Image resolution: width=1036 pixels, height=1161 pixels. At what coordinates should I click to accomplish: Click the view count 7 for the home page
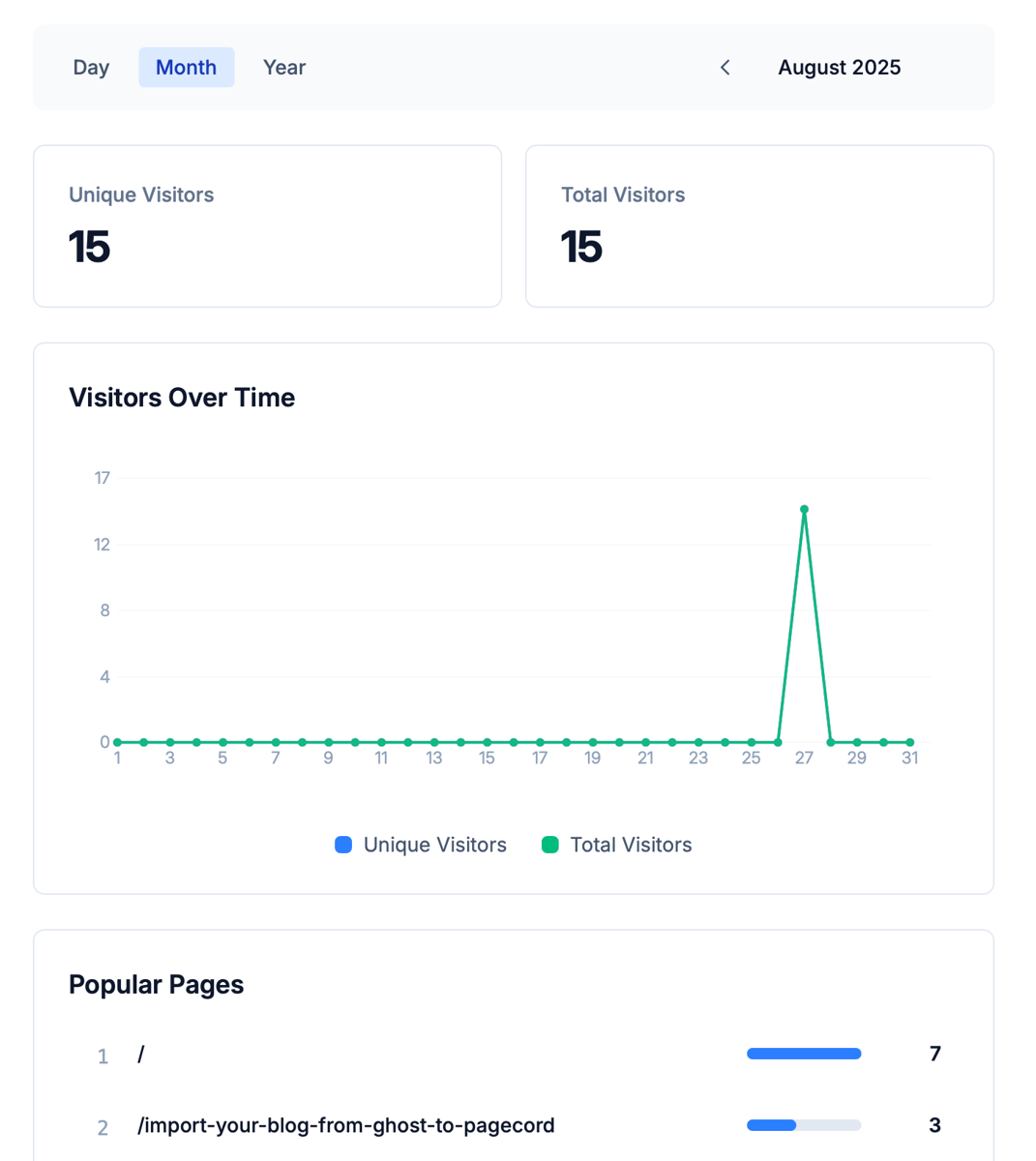pos(934,1054)
